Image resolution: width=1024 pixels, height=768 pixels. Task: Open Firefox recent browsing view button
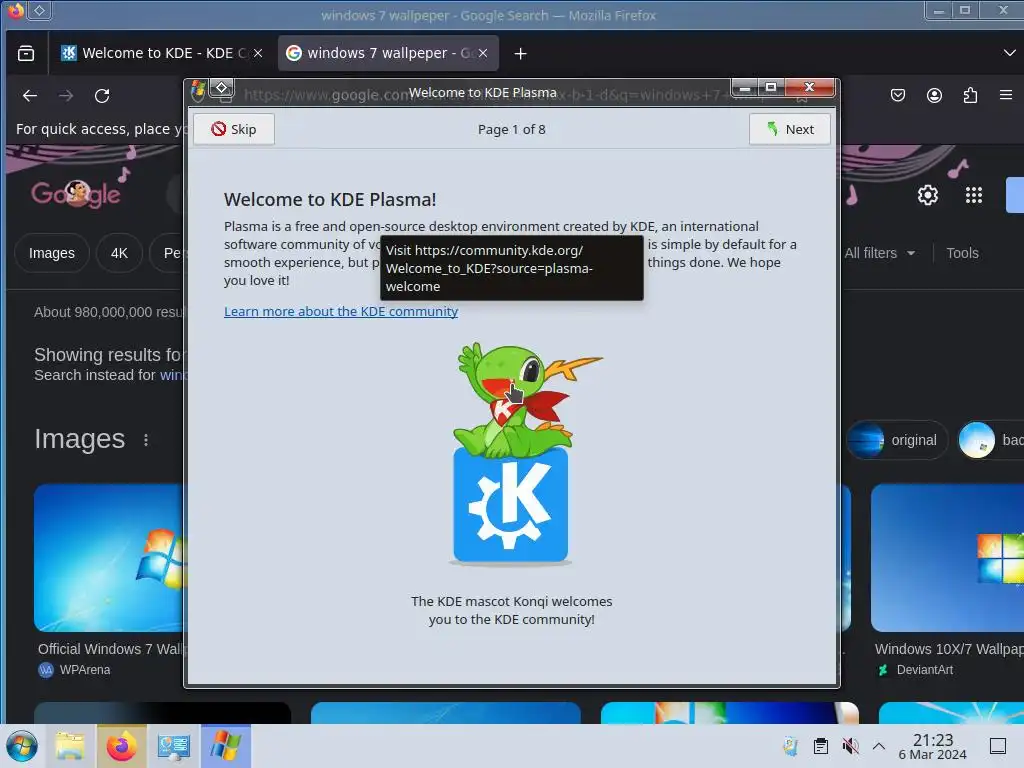point(26,53)
